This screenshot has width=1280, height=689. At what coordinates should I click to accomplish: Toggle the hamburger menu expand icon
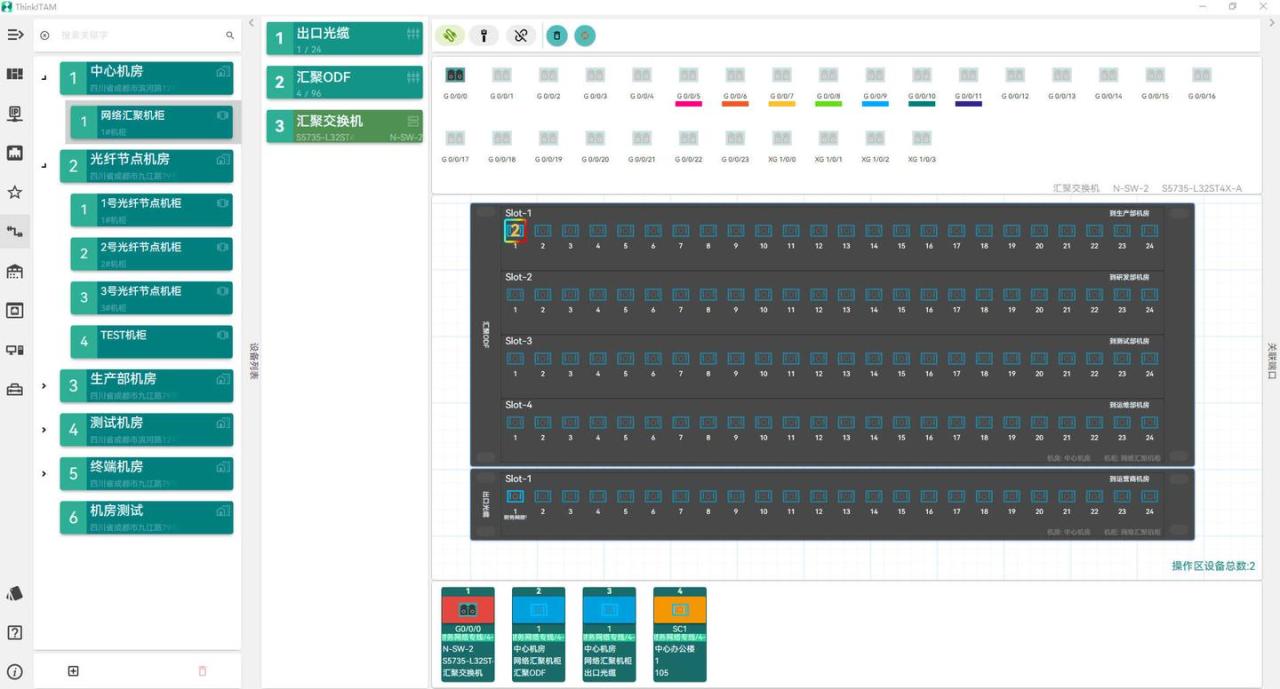15,35
